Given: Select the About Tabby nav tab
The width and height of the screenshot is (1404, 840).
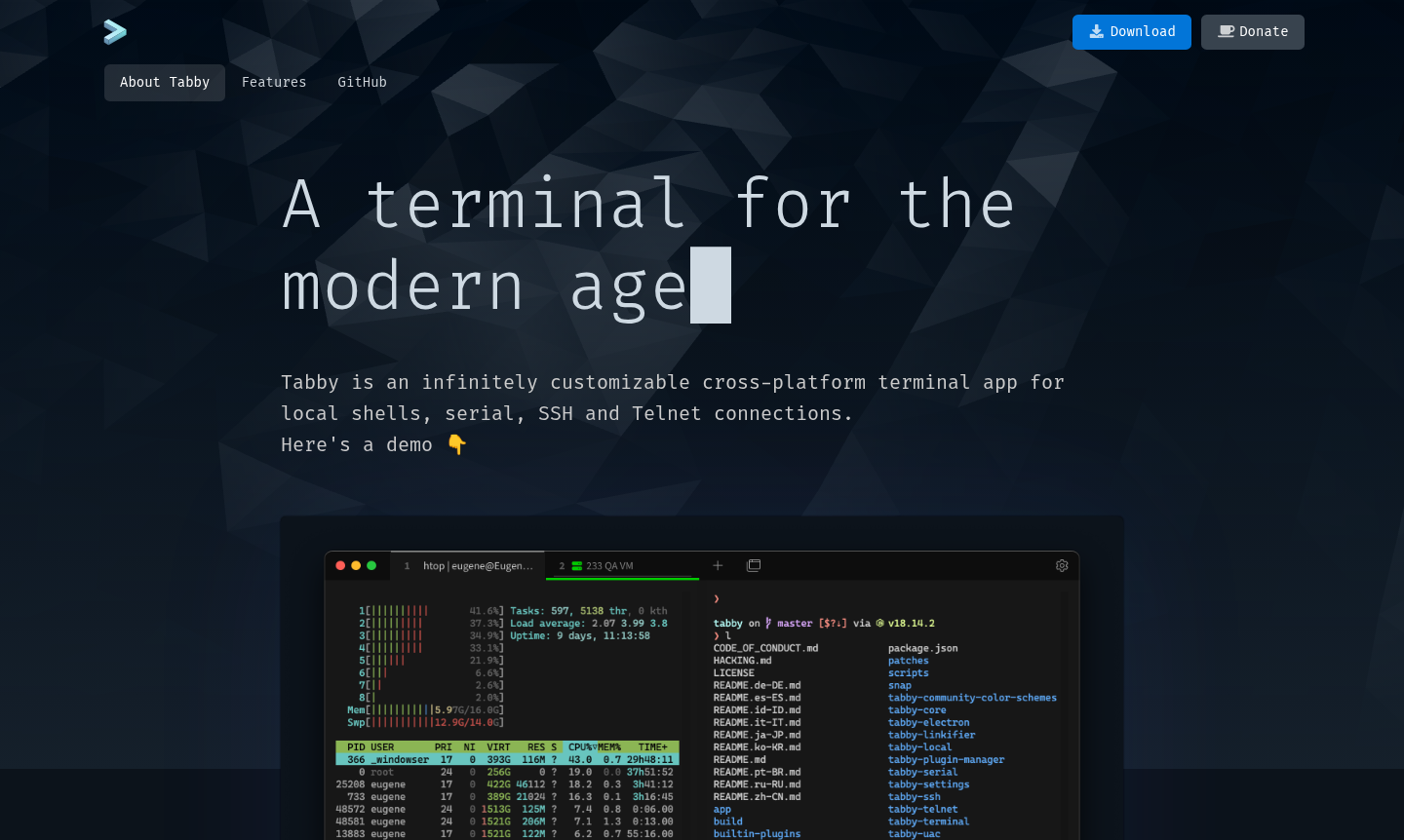Looking at the screenshot, I should [165, 83].
